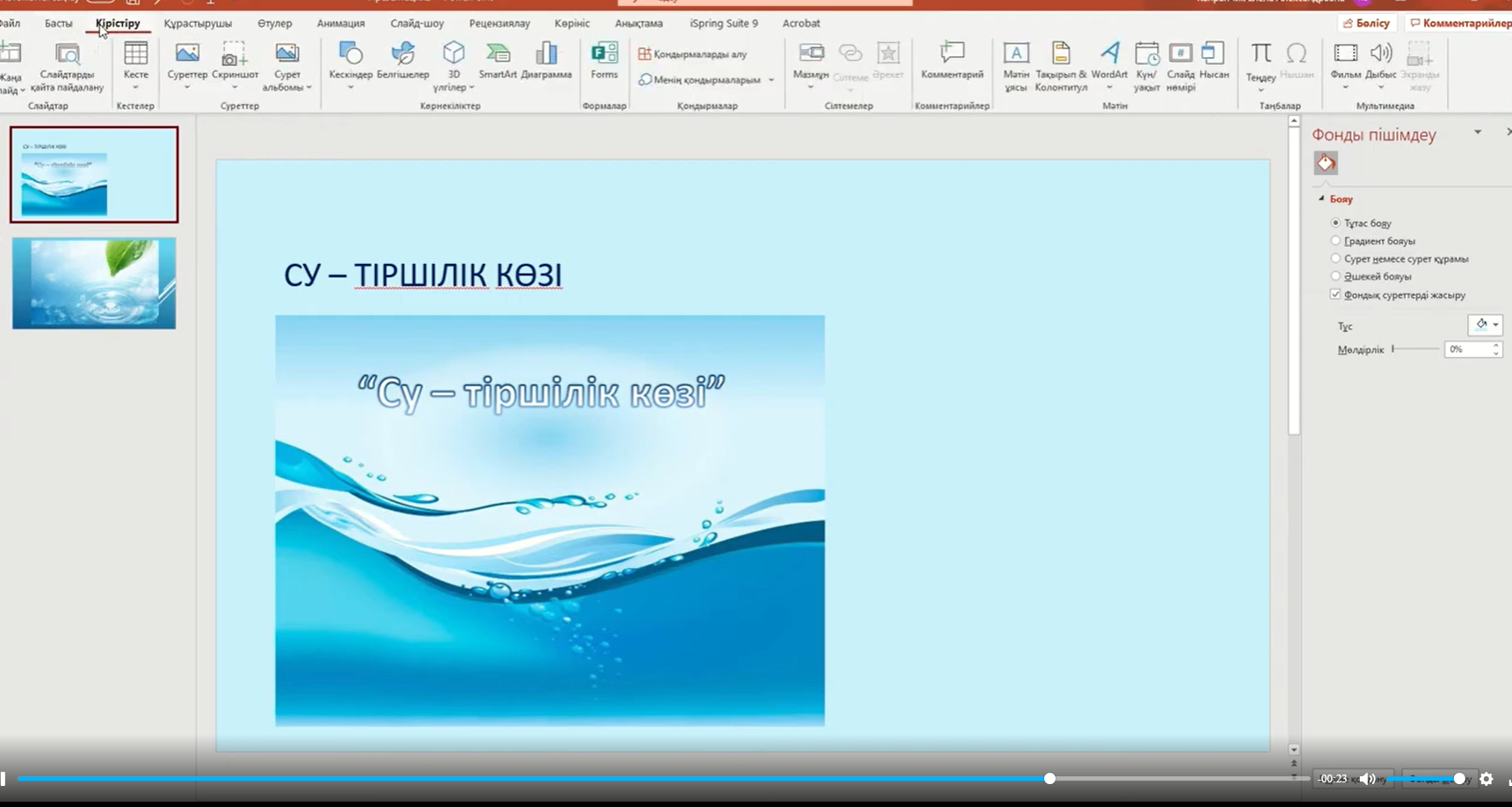Click the Forms icon
Image resolution: width=1512 pixels, height=807 pixels.
click(604, 61)
